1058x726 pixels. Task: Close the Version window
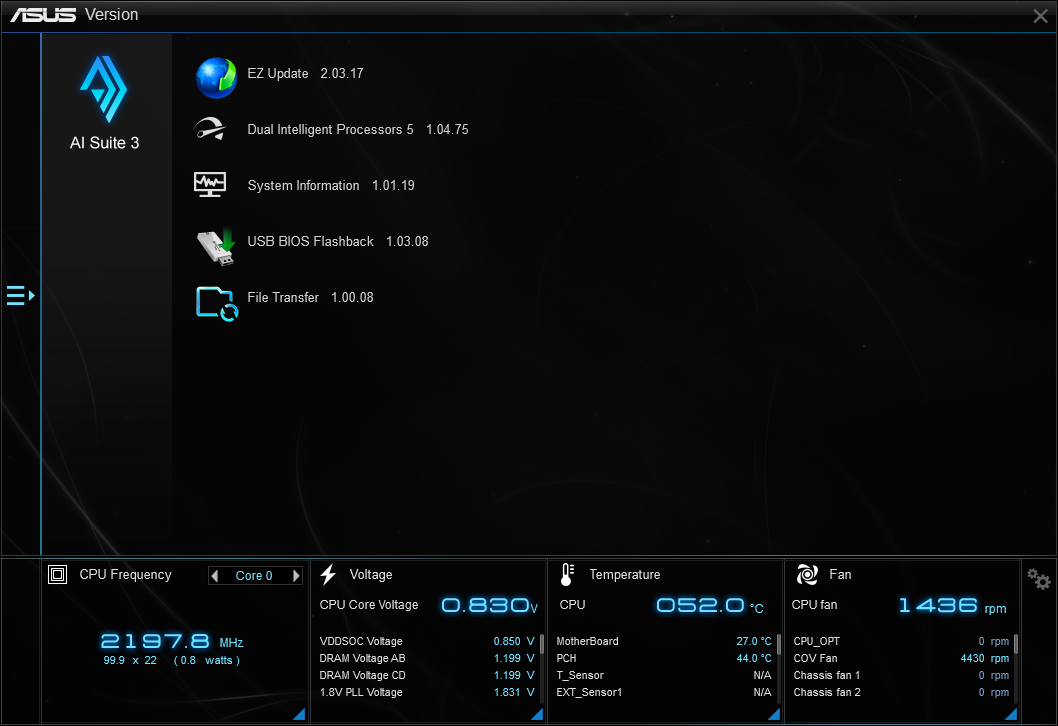coord(1040,16)
